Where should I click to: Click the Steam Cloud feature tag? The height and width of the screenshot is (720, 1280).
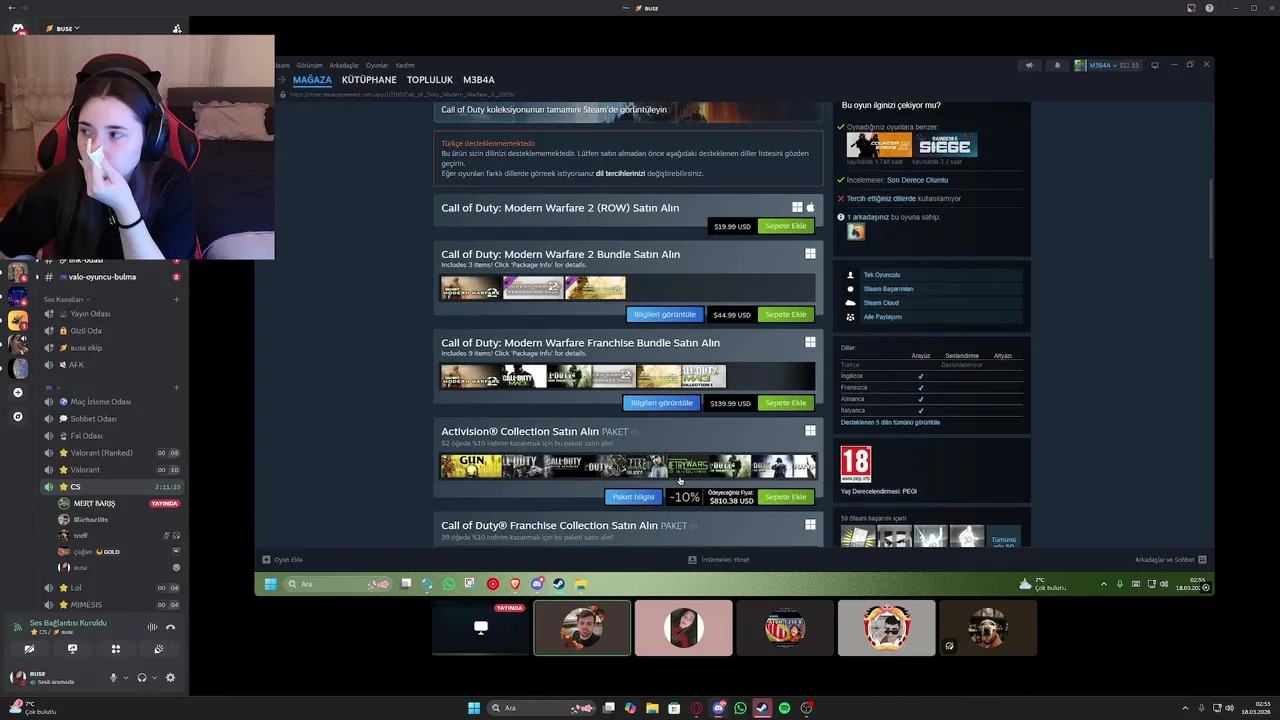pos(932,303)
